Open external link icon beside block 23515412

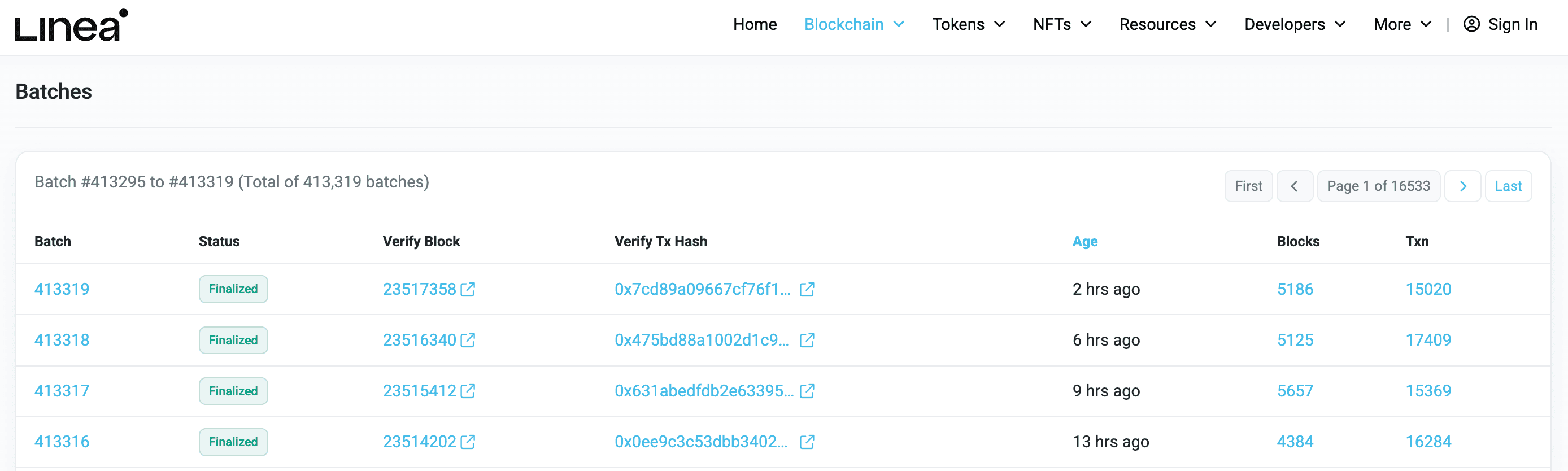pyautogui.click(x=468, y=391)
